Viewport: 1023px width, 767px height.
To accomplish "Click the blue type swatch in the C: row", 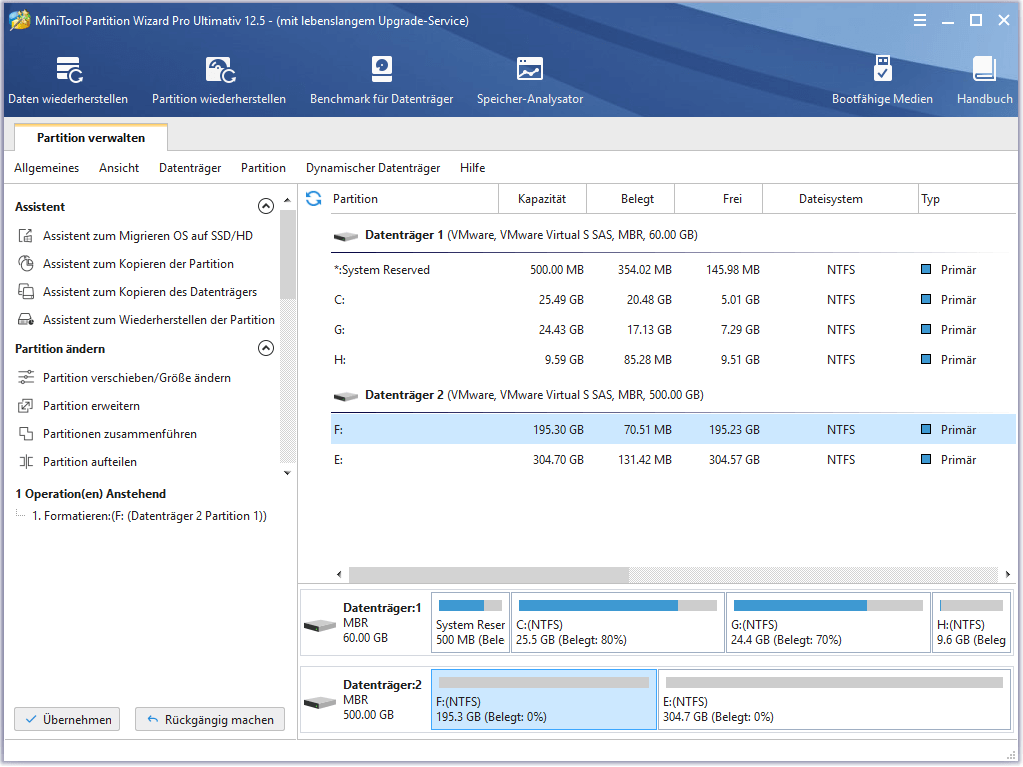I will (x=926, y=299).
